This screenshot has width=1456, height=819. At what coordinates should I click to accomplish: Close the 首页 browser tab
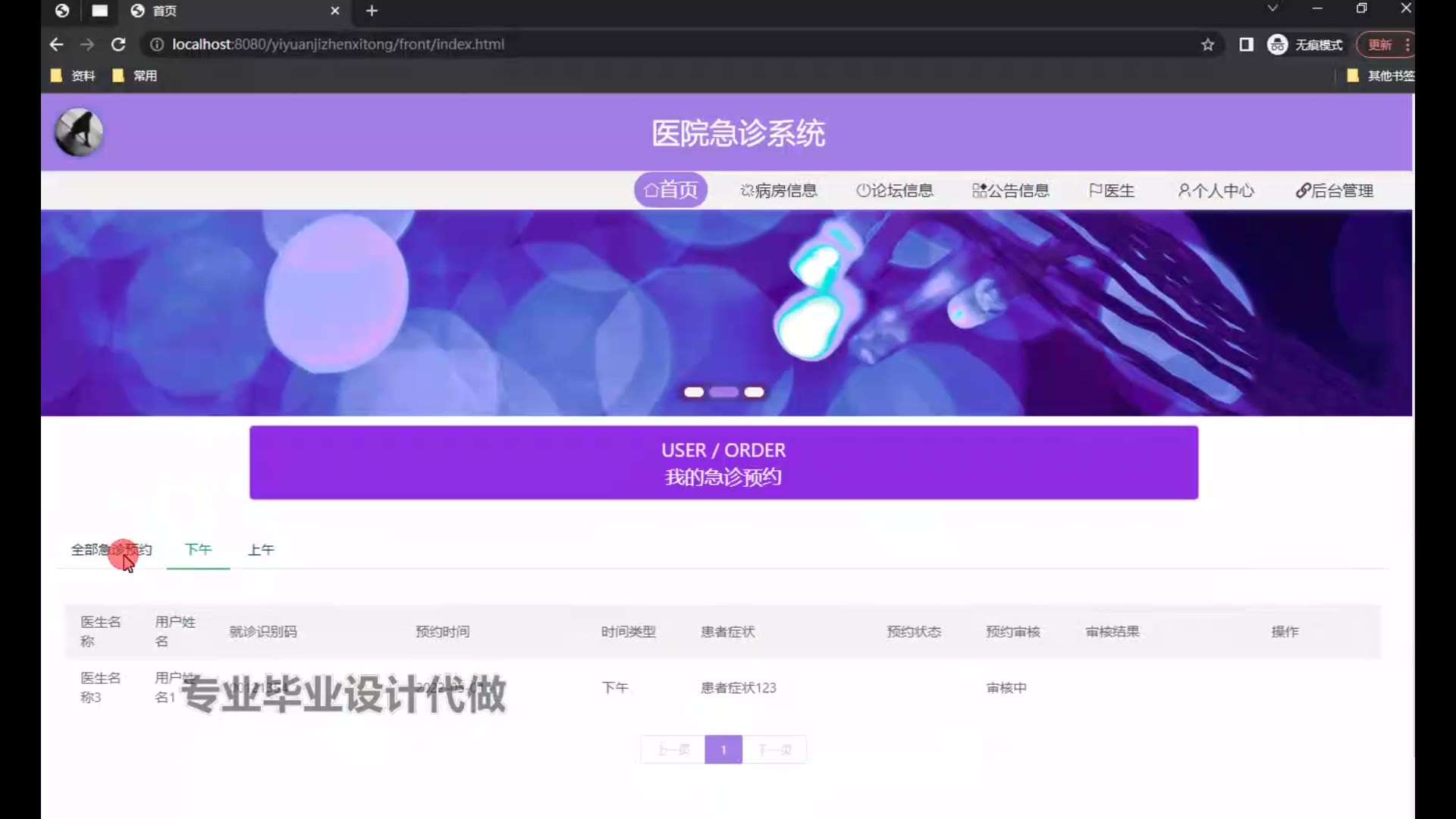335,11
